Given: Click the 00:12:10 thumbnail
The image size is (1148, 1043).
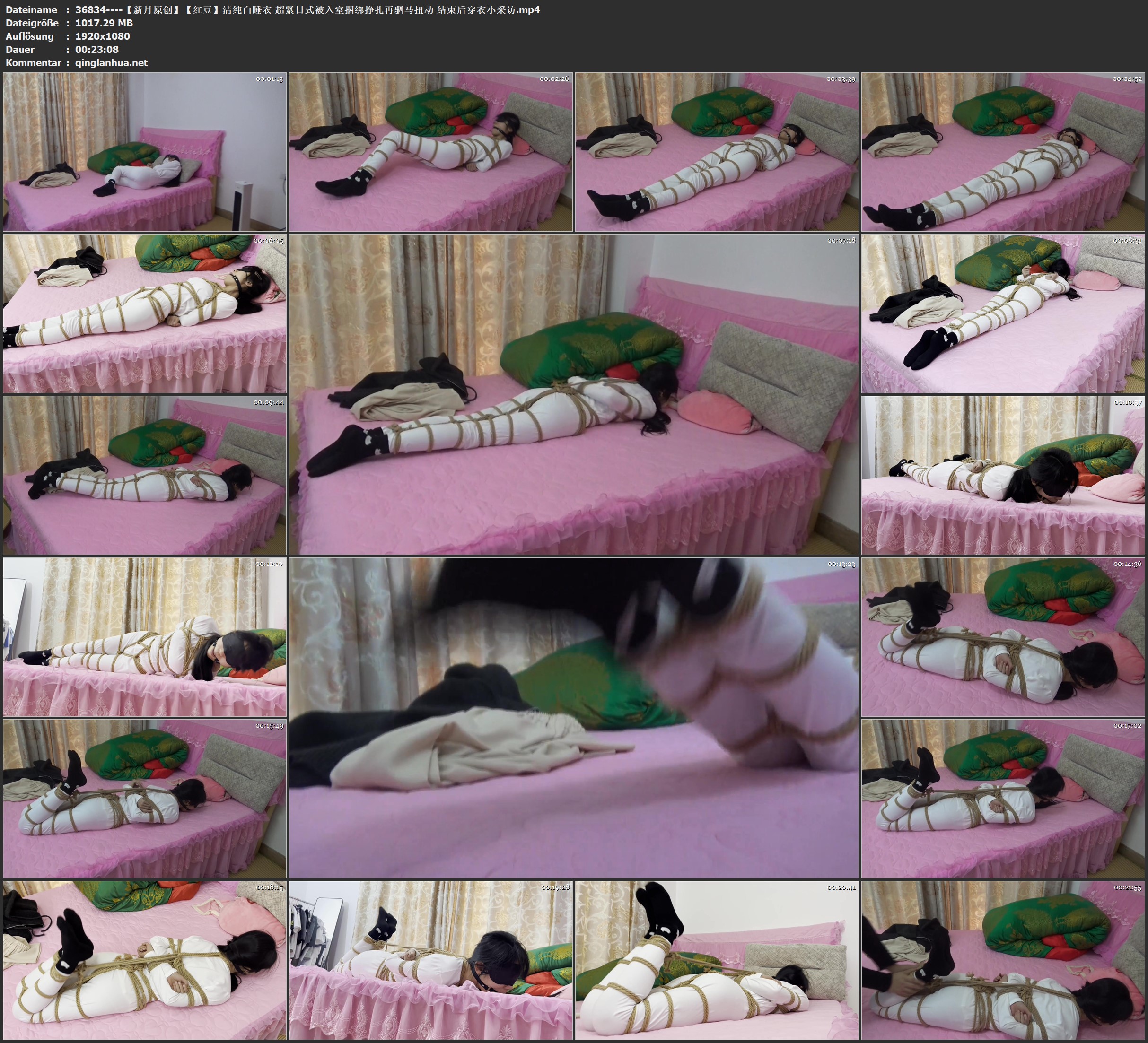Looking at the screenshot, I should 145,637.
